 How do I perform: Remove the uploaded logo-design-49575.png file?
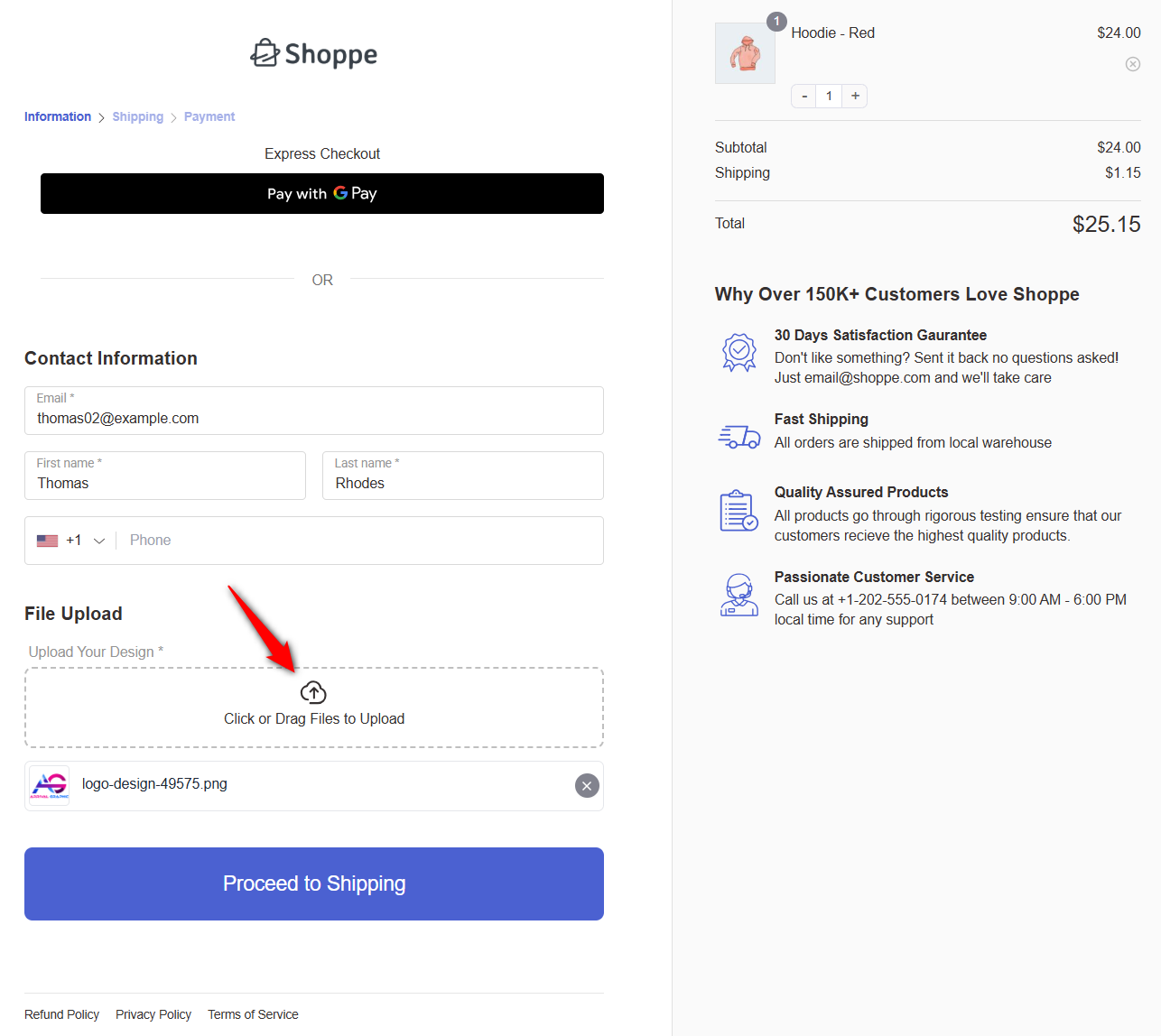586,786
